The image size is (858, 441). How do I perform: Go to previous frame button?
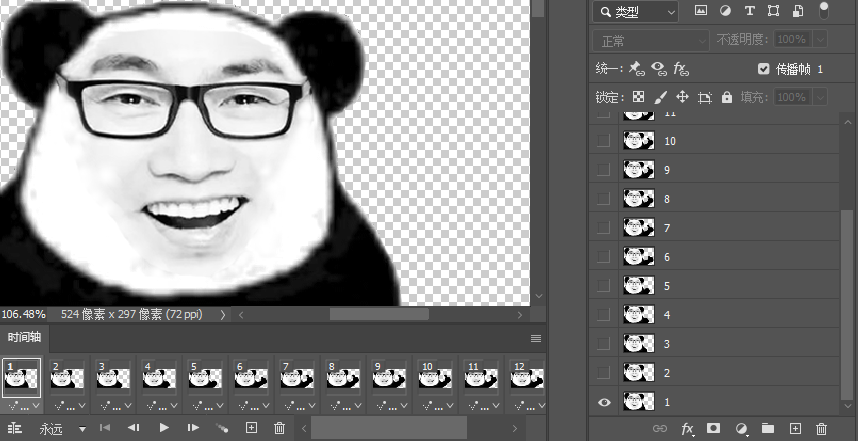(x=134, y=428)
